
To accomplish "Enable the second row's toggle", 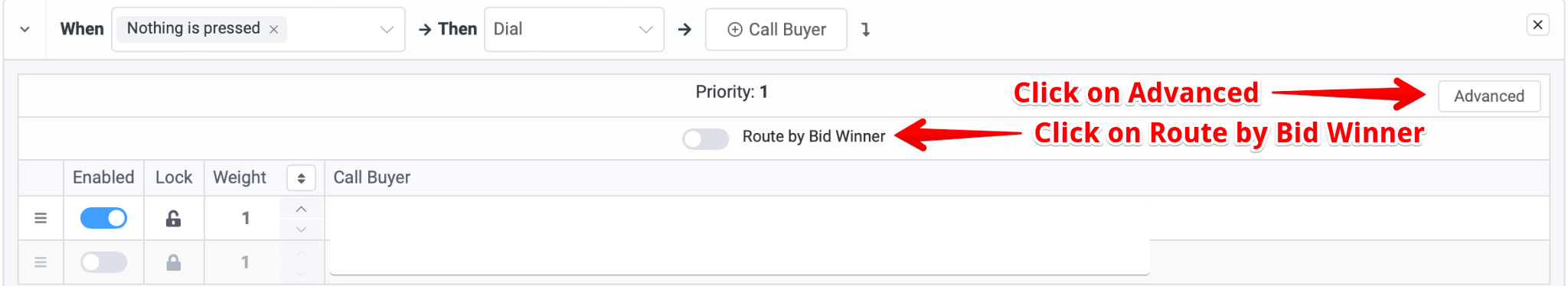I will (x=103, y=263).
